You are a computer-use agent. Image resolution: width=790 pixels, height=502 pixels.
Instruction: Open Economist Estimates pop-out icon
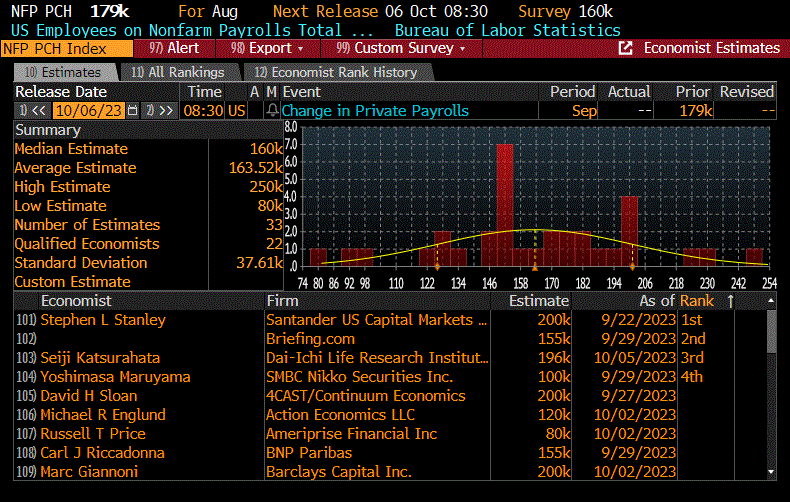[x=625, y=48]
